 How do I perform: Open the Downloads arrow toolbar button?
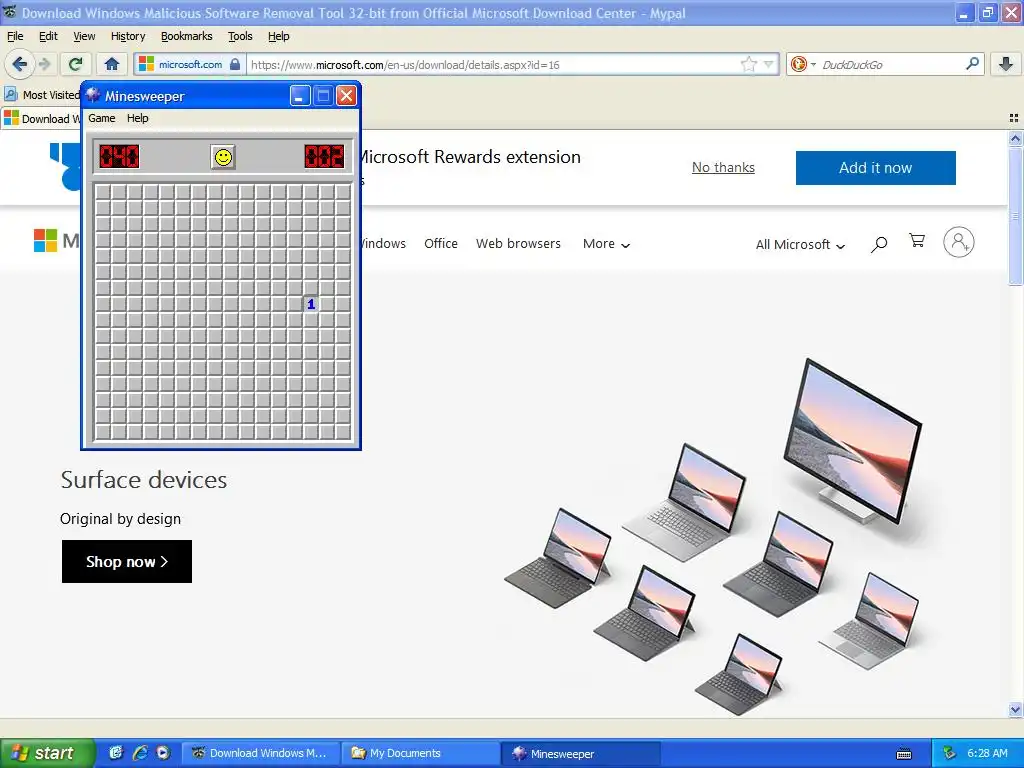tap(1006, 64)
